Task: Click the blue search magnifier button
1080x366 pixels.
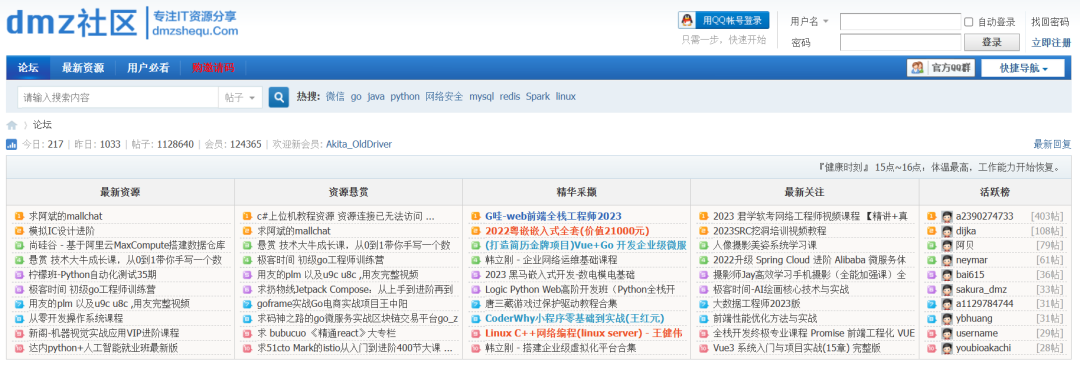Action: pos(278,97)
